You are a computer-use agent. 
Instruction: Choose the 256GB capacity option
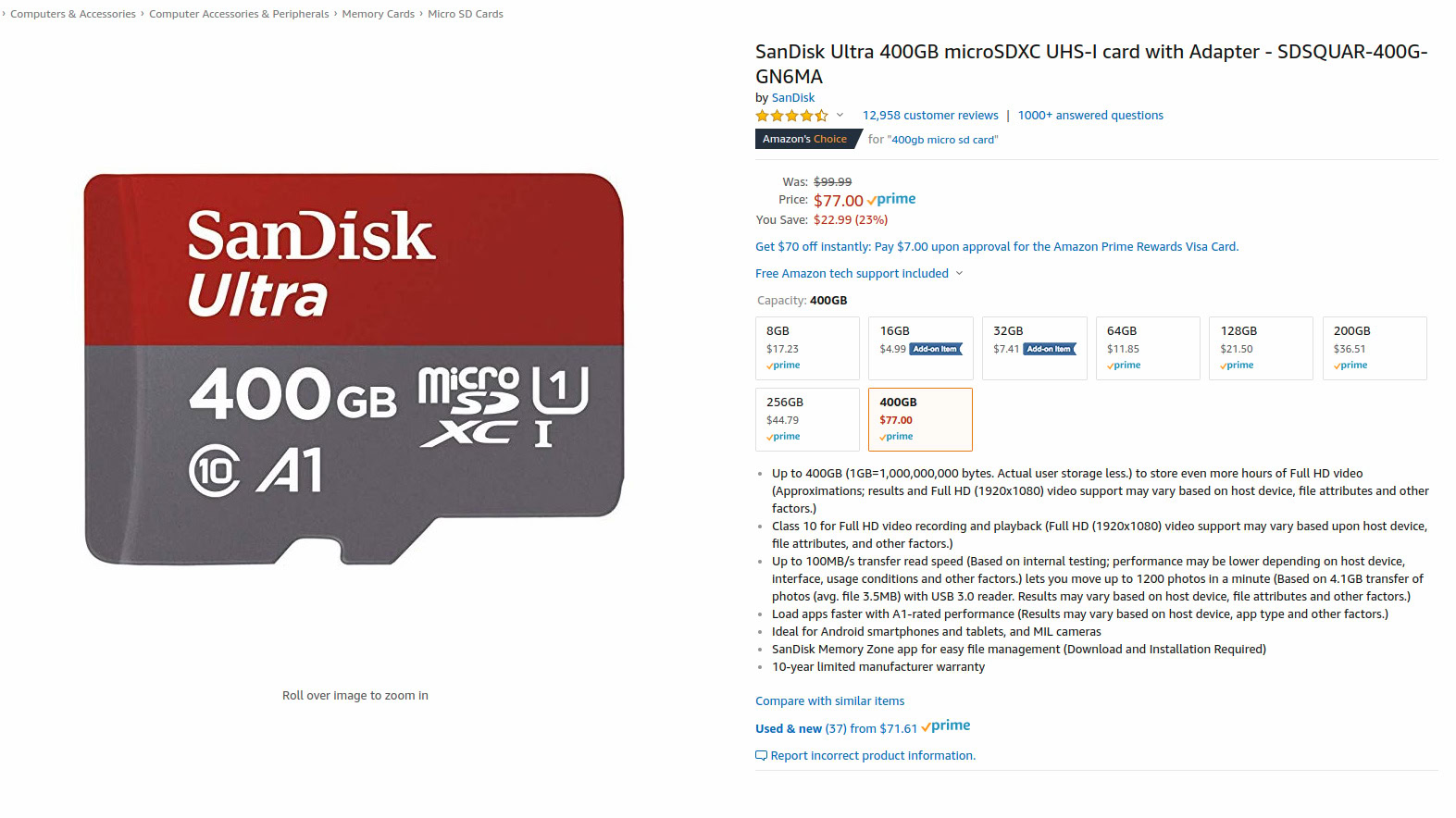(x=807, y=419)
